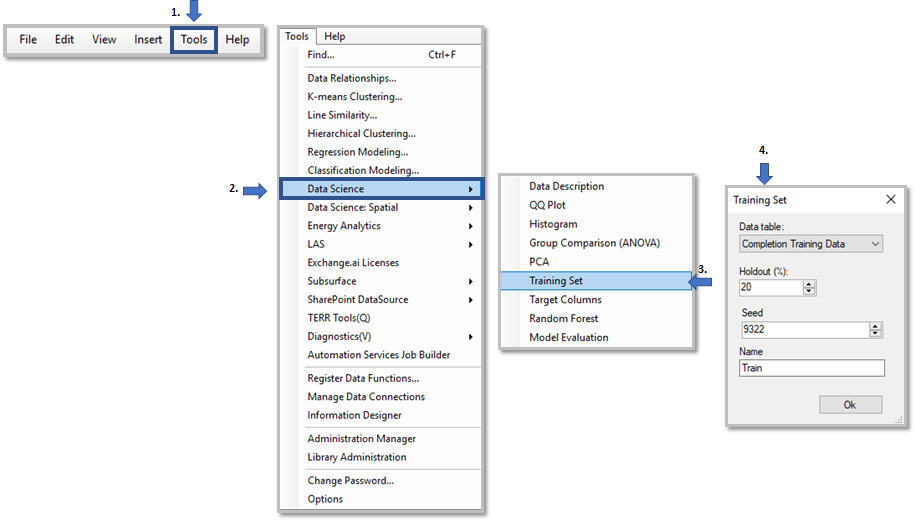Open the Insert menu

coord(148,40)
